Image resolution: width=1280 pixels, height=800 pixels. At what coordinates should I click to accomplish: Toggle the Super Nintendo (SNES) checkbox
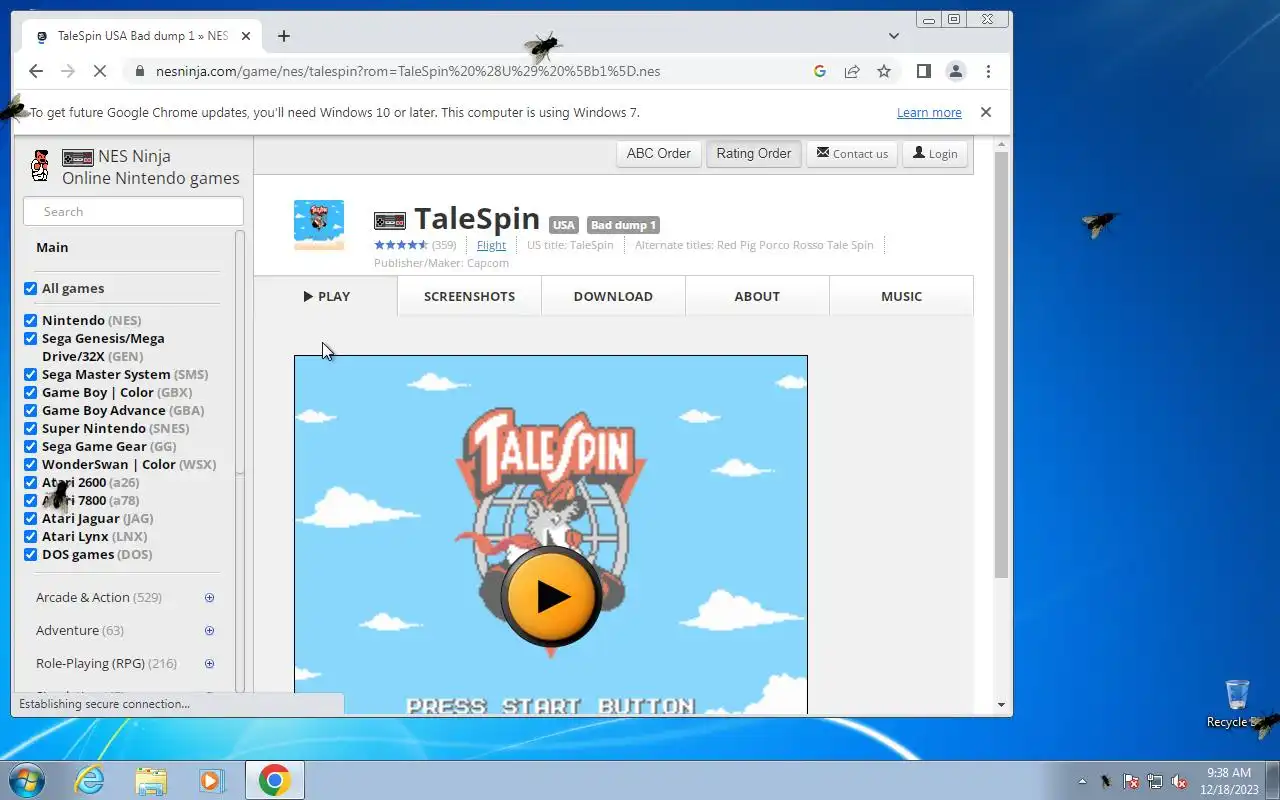(30, 428)
